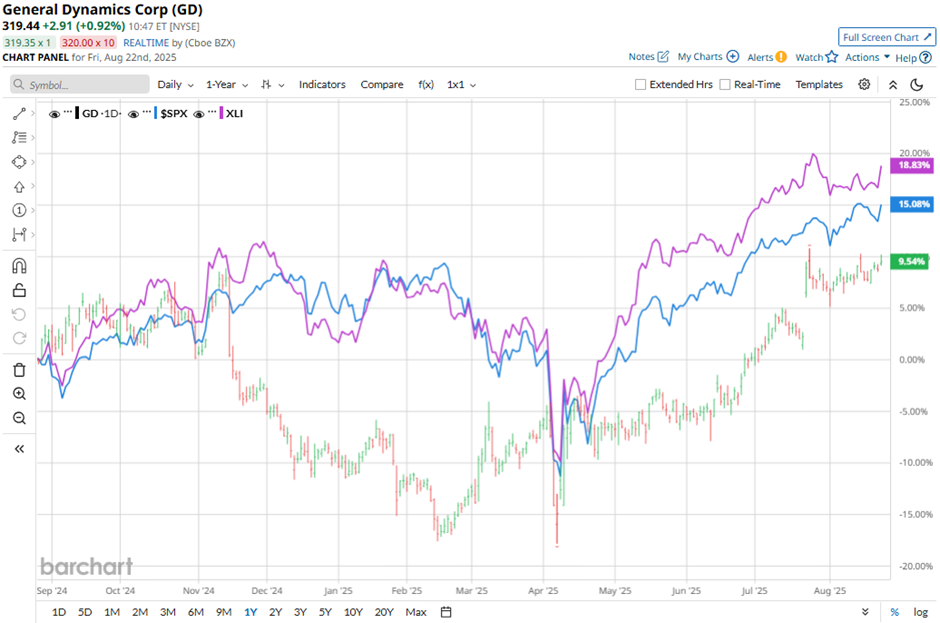
Task: Open the Fibonacci lines tool
Action: coord(19,137)
